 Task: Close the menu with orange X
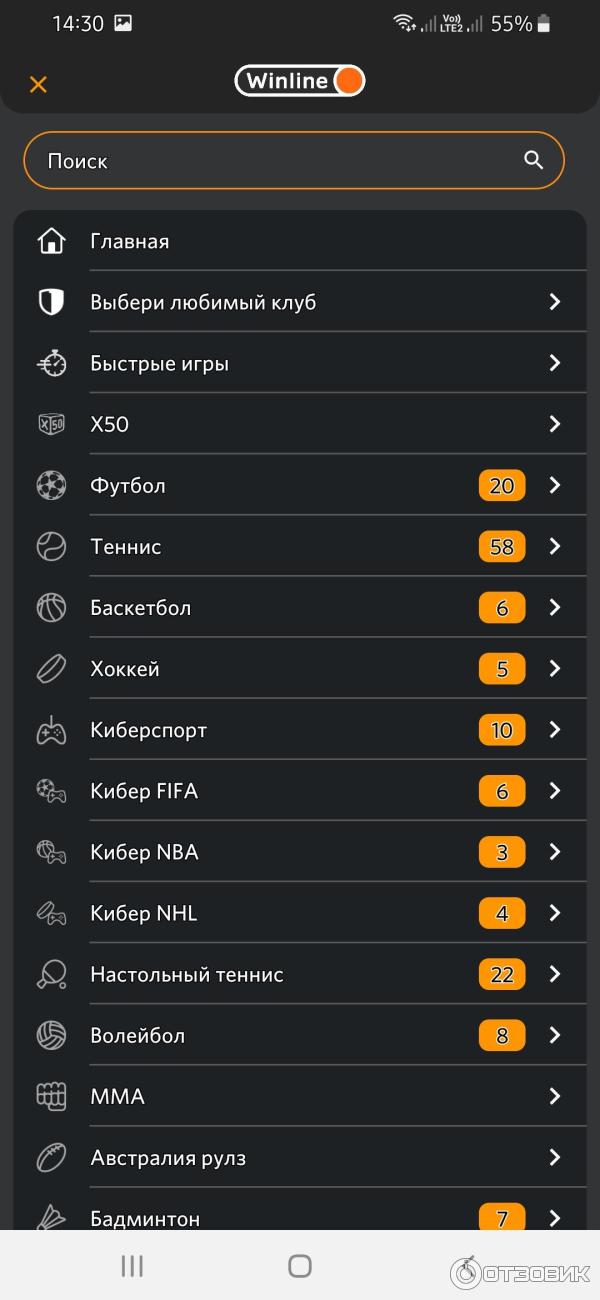click(38, 84)
